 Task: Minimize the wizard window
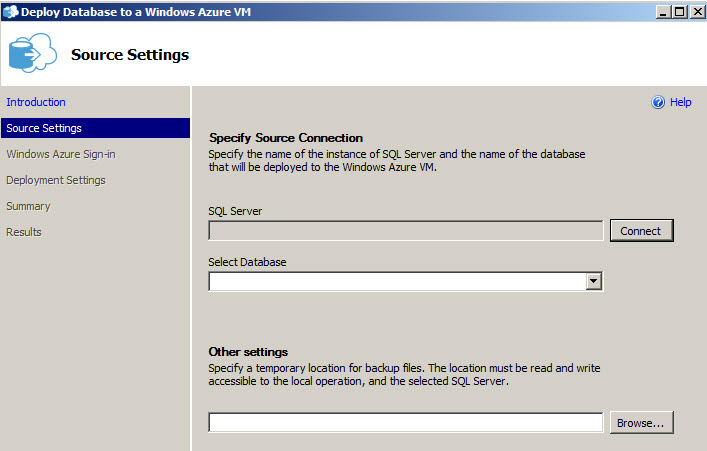click(x=662, y=12)
